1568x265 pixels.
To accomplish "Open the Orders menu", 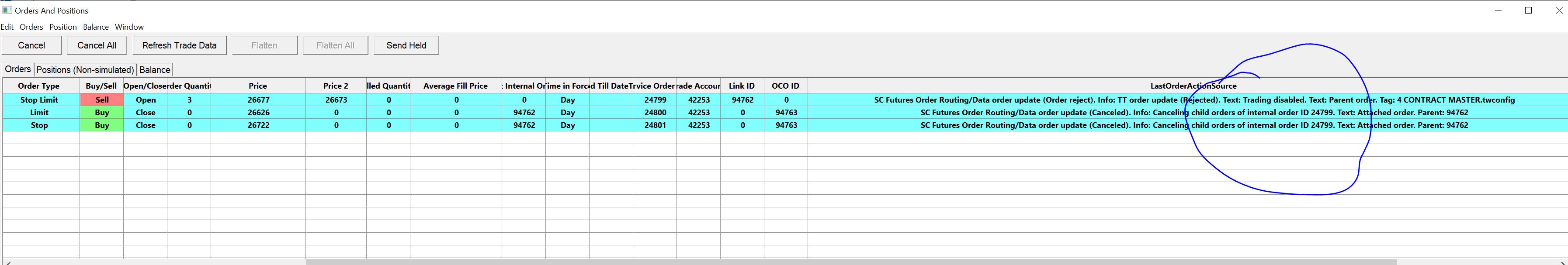I will 31,27.
